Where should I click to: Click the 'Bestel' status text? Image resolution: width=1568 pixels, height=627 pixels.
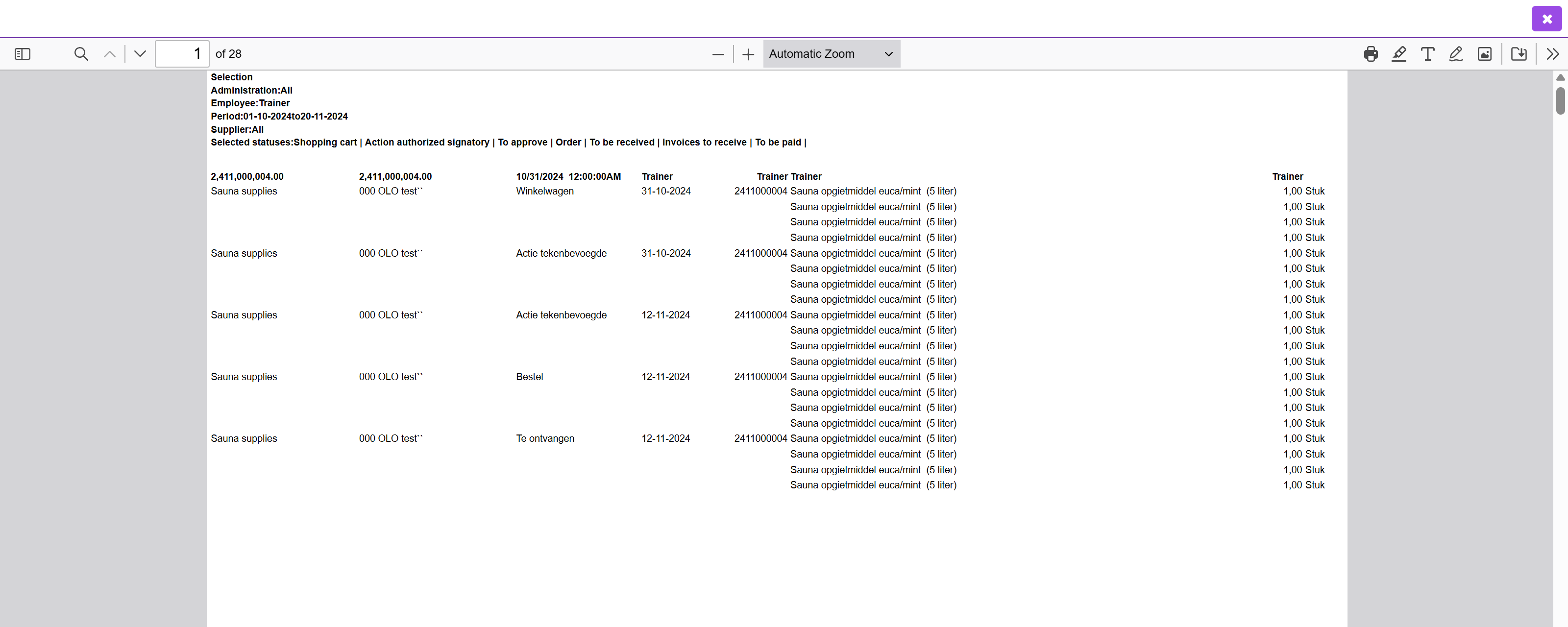530,377
